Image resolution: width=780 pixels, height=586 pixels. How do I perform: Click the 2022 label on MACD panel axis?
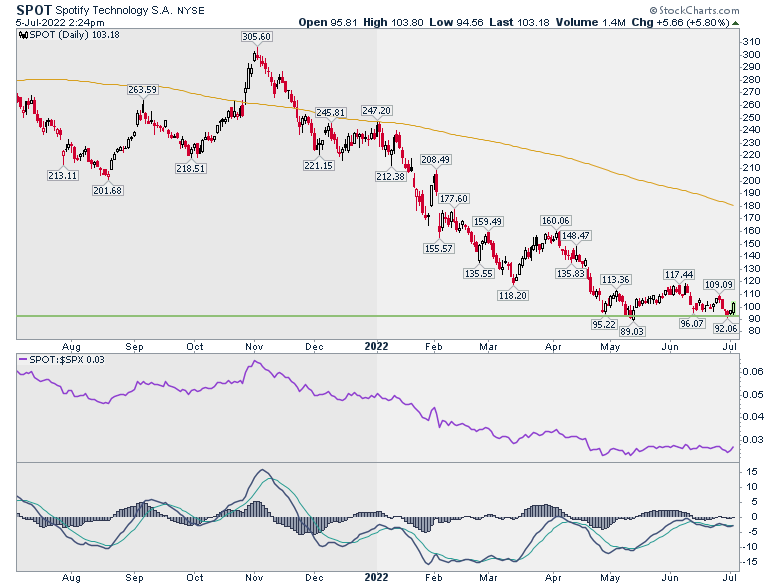coord(377,578)
